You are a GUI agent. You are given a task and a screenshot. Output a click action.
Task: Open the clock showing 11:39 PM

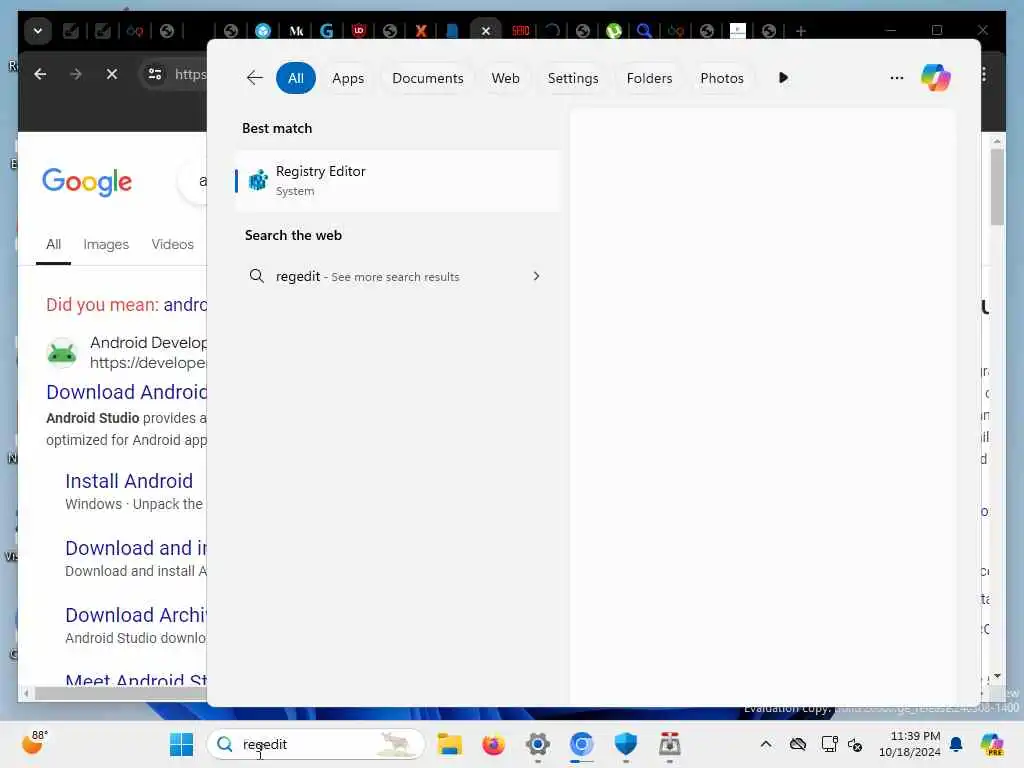click(910, 744)
